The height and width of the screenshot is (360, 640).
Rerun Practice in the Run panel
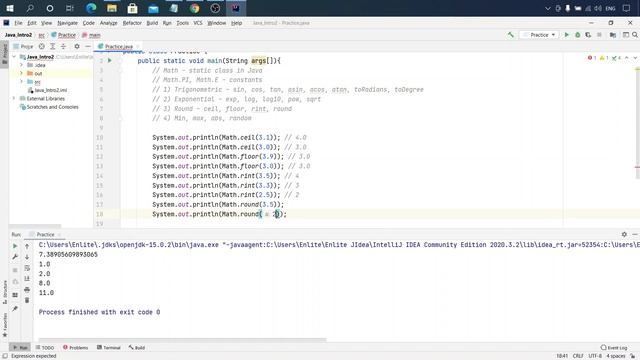[x=15, y=246]
